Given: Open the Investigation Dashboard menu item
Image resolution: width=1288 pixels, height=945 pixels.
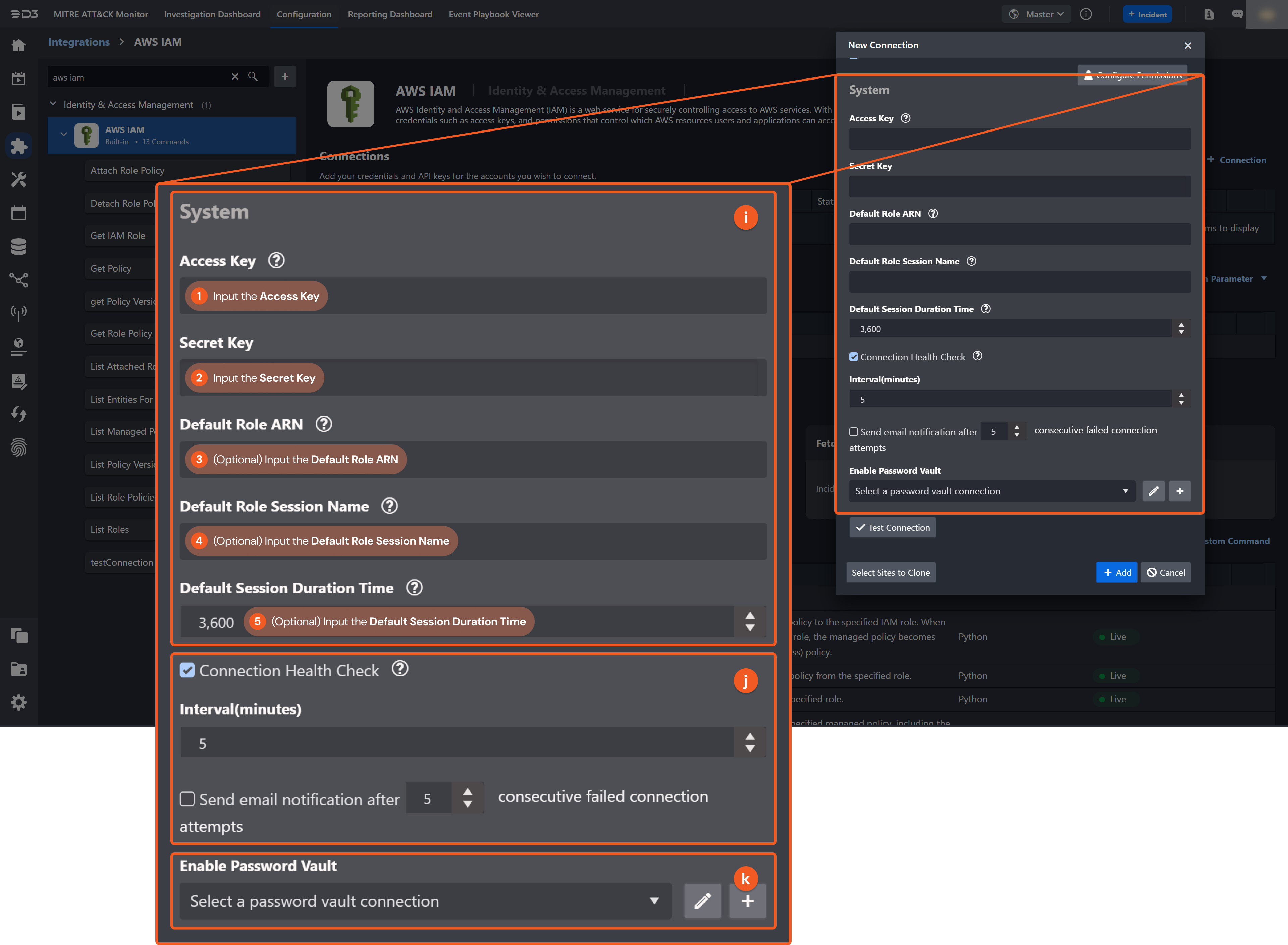Looking at the screenshot, I should coord(212,14).
